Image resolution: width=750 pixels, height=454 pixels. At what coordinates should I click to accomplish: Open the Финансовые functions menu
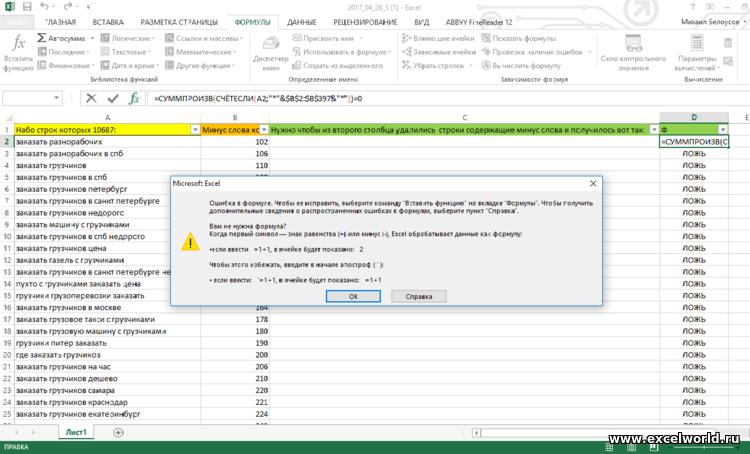66,66
